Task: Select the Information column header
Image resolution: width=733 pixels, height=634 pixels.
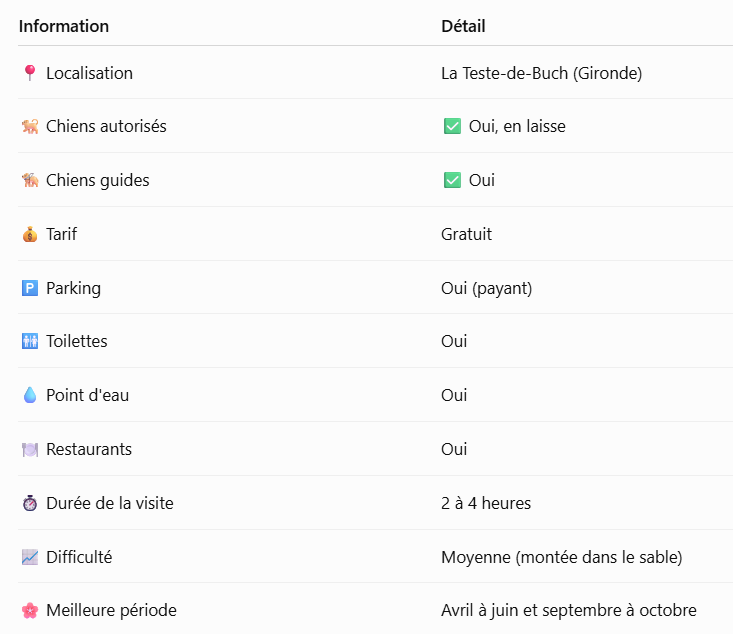Action: pos(64,26)
